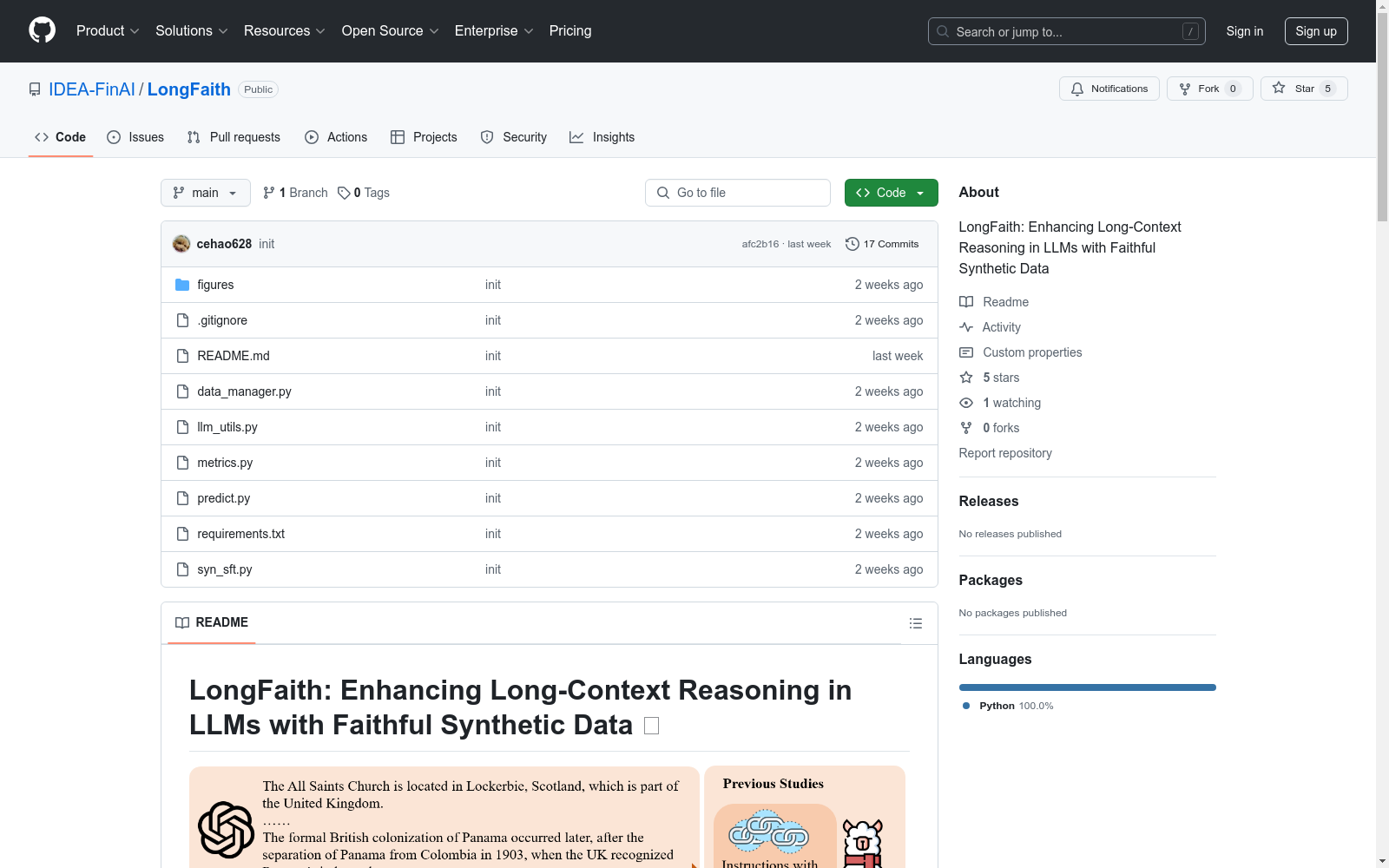Image resolution: width=1389 pixels, height=868 pixels.
Task: Click the Go to file search field
Action: (x=738, y=193)
